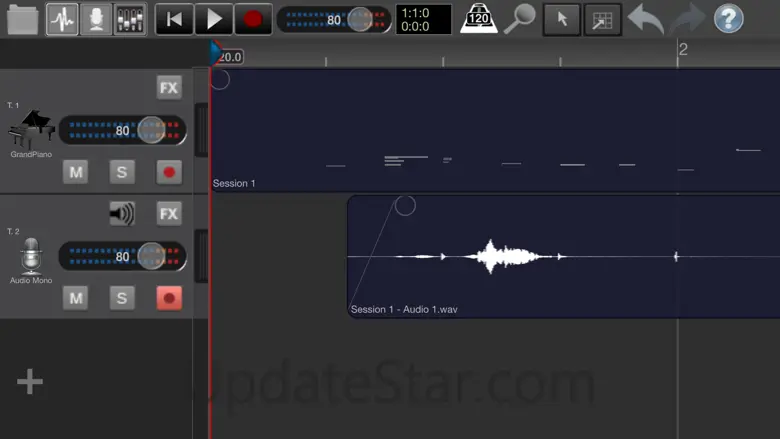This screenshot has height=439, width=780.
Task: Open FX for the Audio Mono track
Action: [x=169, y=214]
